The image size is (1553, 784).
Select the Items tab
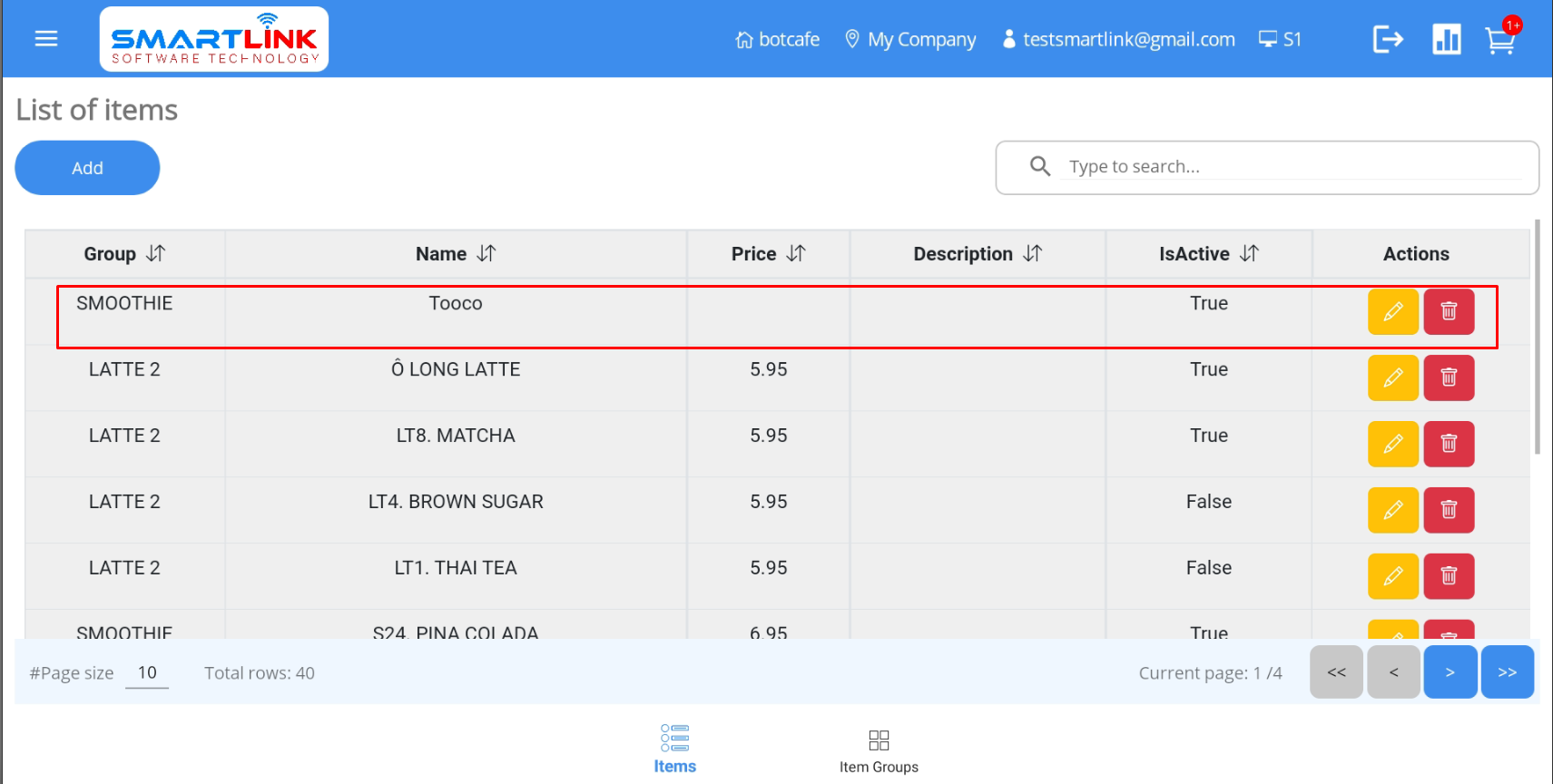coord(674,750)
